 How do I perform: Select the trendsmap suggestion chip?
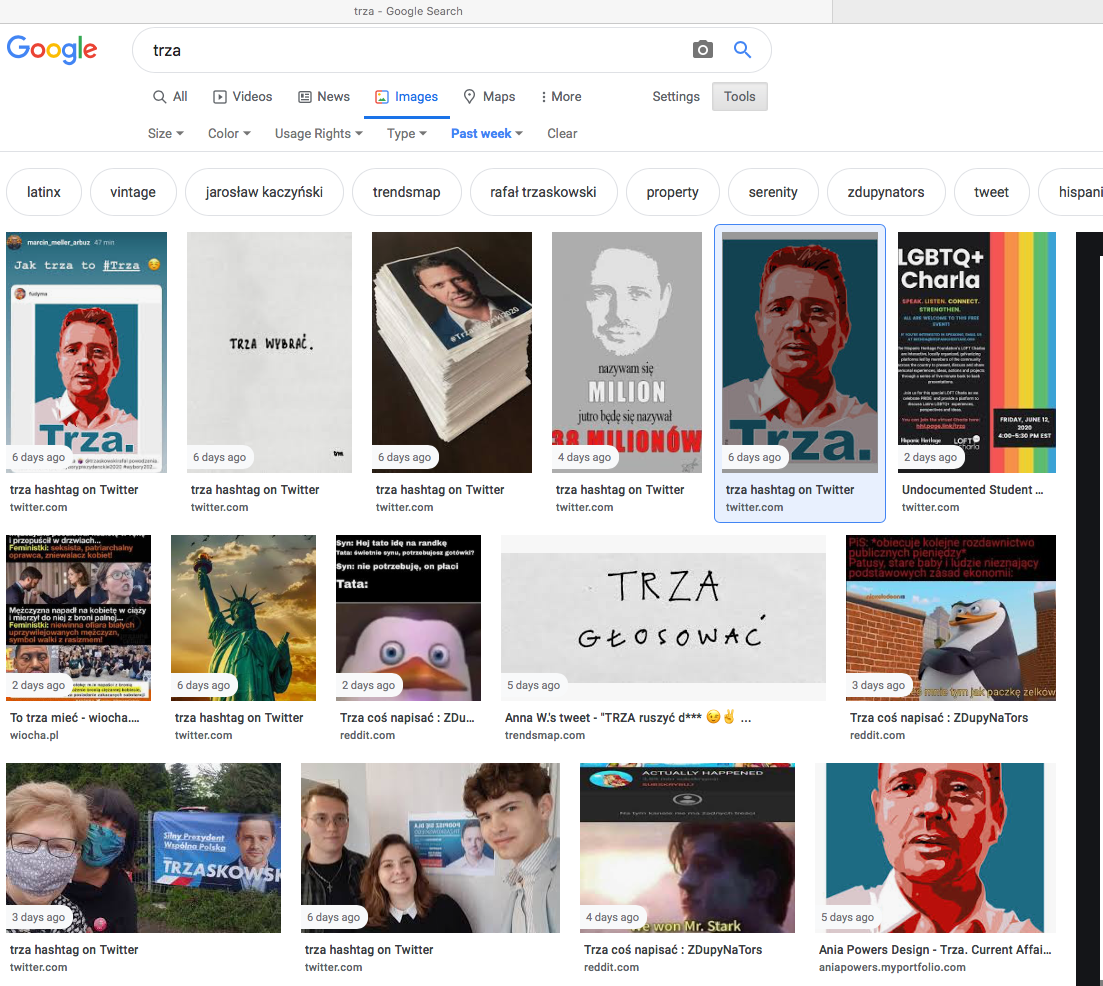coord(407,192)
